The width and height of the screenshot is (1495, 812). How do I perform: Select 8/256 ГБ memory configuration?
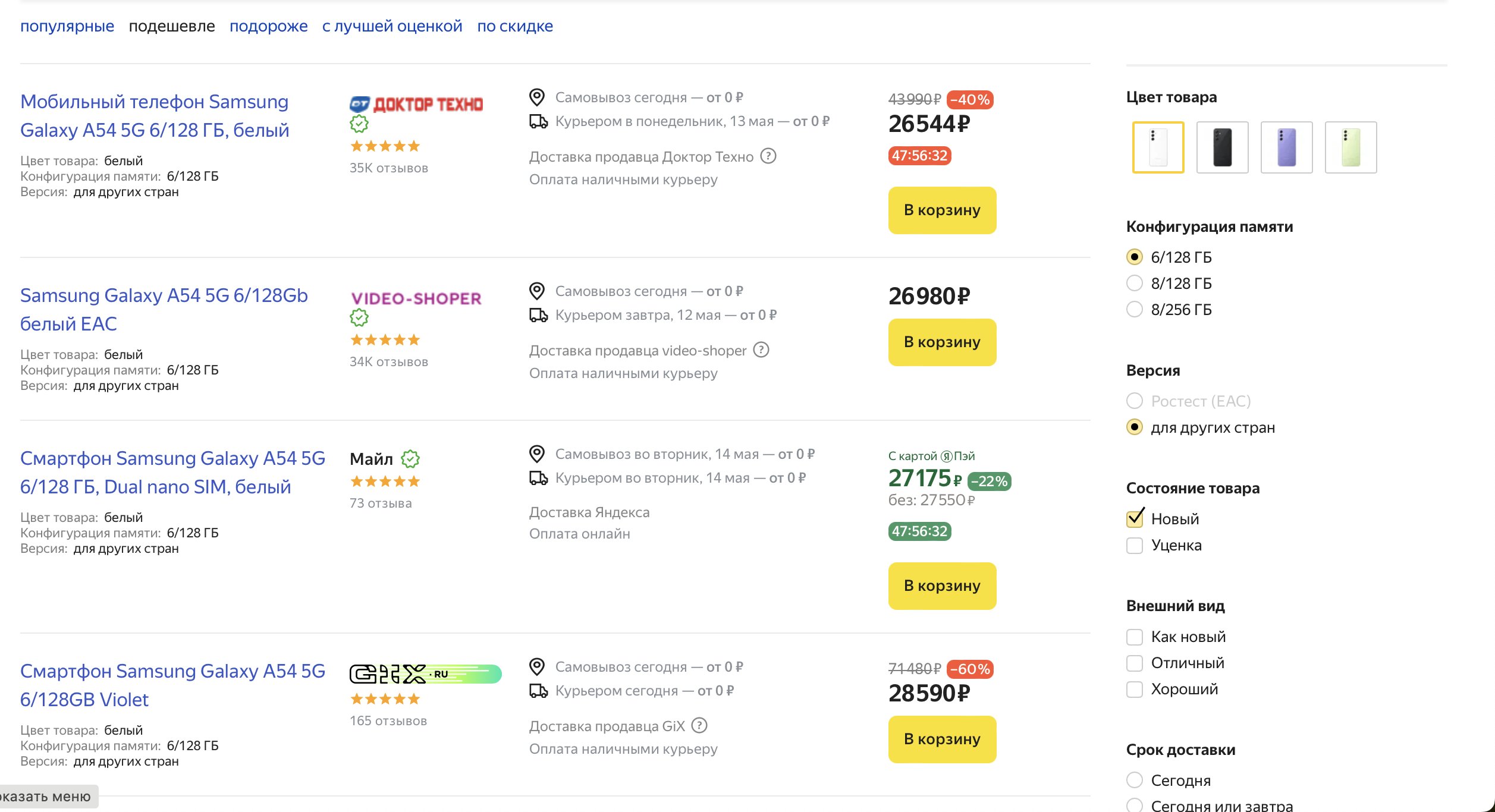click(x=1135, y=310)
